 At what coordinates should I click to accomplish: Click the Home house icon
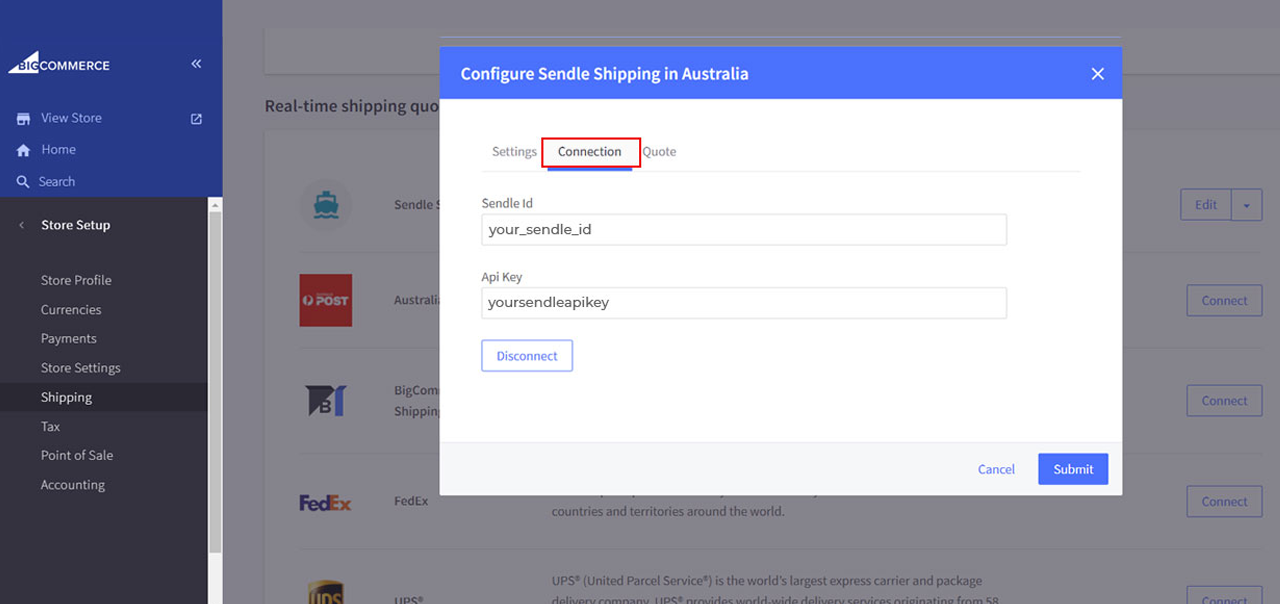coord(23,150)
